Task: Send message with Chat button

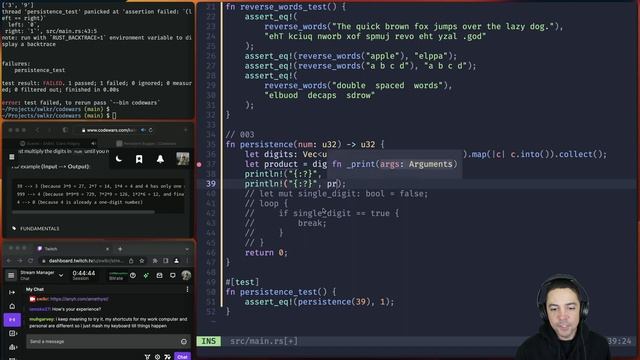Action: point(182,356)
